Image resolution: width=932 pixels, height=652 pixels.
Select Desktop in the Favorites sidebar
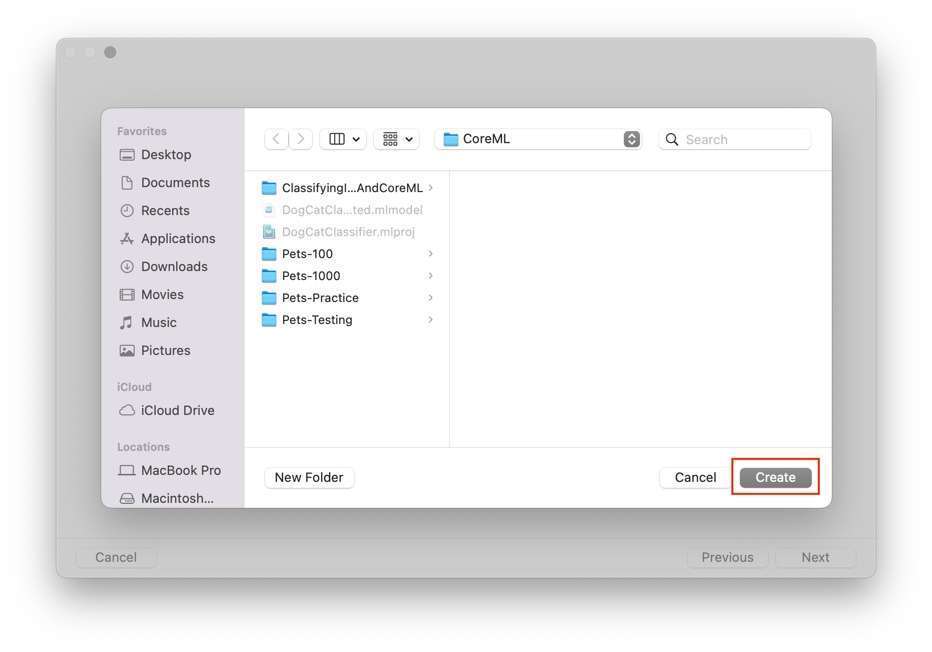pos(165,155)
